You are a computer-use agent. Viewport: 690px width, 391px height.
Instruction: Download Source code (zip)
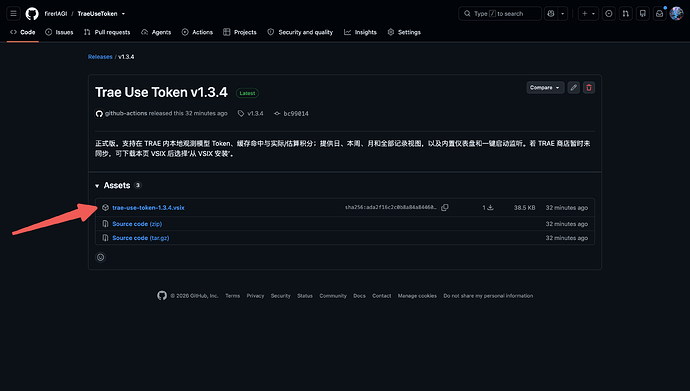[137, 224]
